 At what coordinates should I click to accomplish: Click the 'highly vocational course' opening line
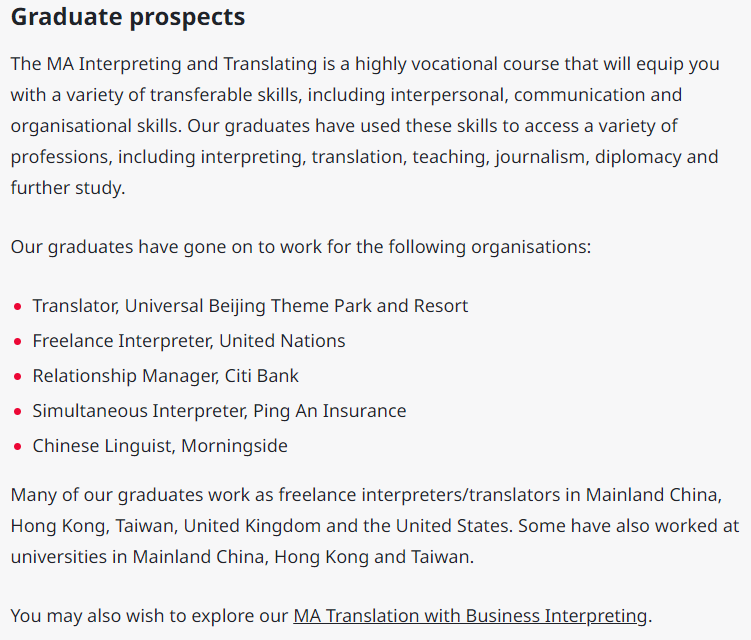[365, 64]
